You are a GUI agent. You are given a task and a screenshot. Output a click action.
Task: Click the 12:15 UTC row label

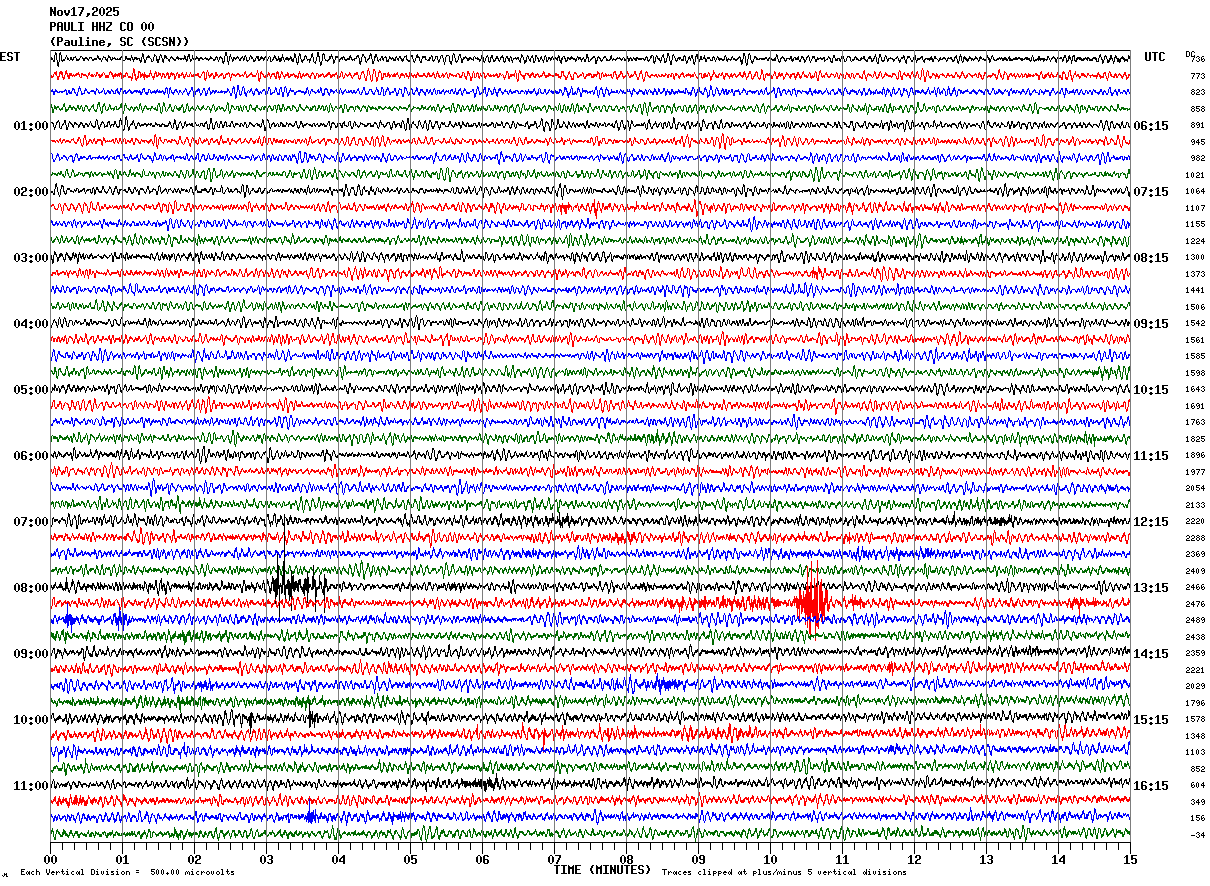(1151, 522)
